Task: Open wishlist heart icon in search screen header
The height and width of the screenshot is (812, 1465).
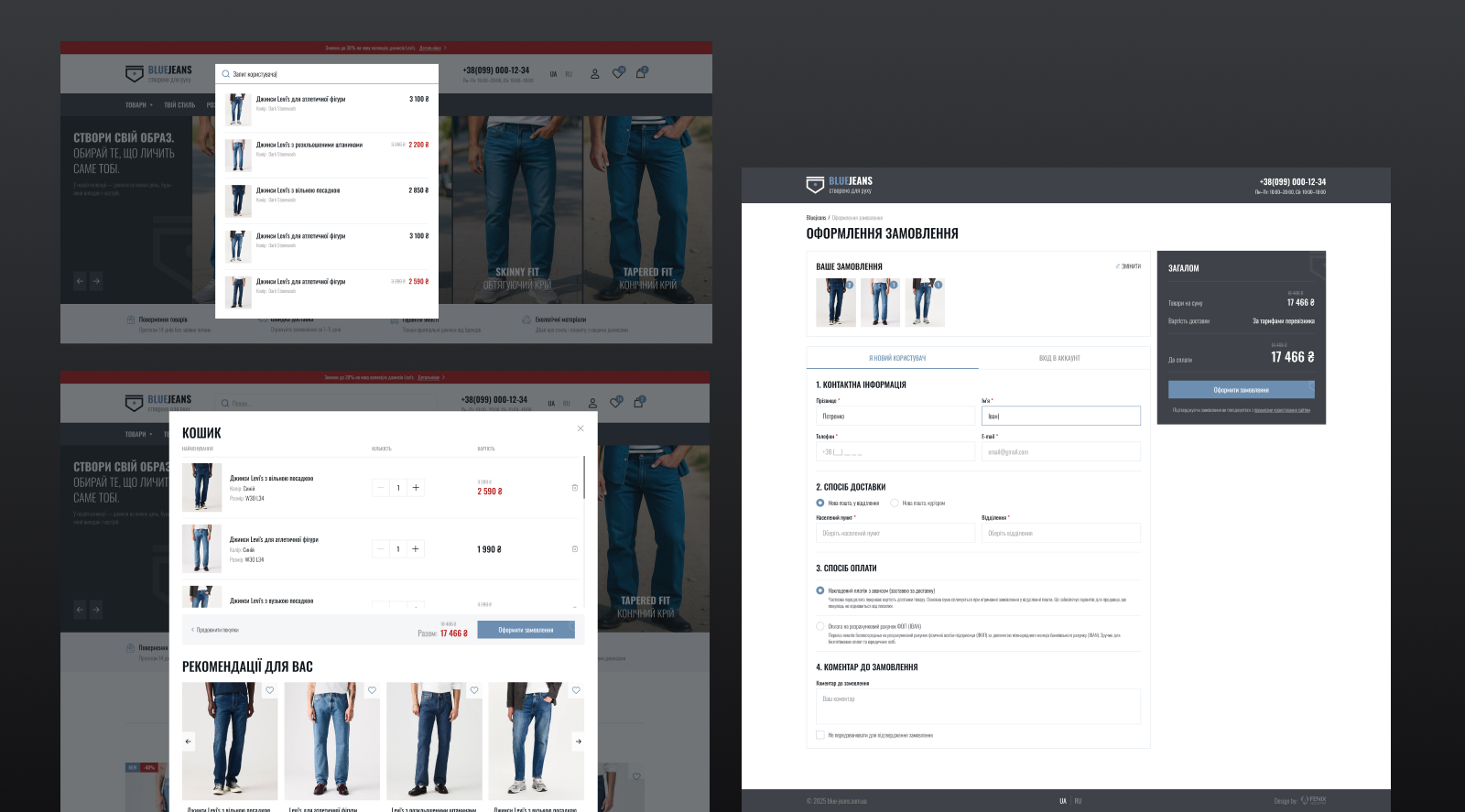Action: [x=618, y=72]
